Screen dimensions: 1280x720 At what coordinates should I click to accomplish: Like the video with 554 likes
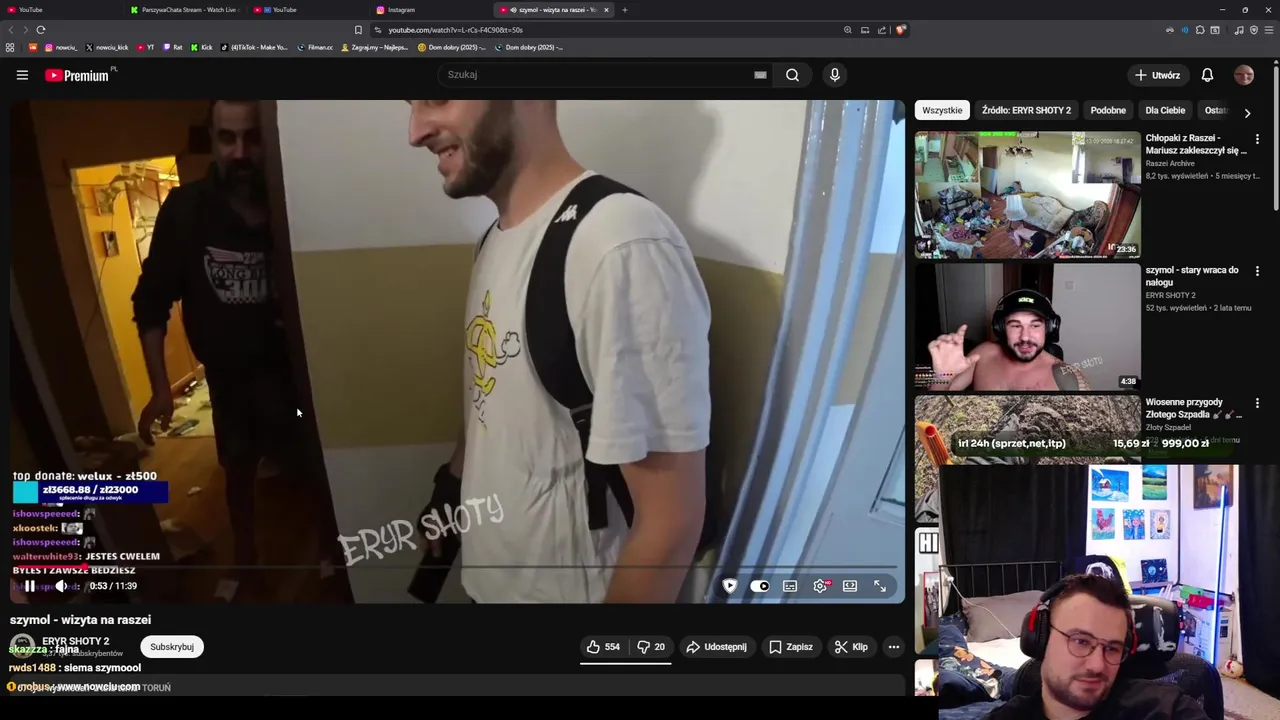(603, 647)
